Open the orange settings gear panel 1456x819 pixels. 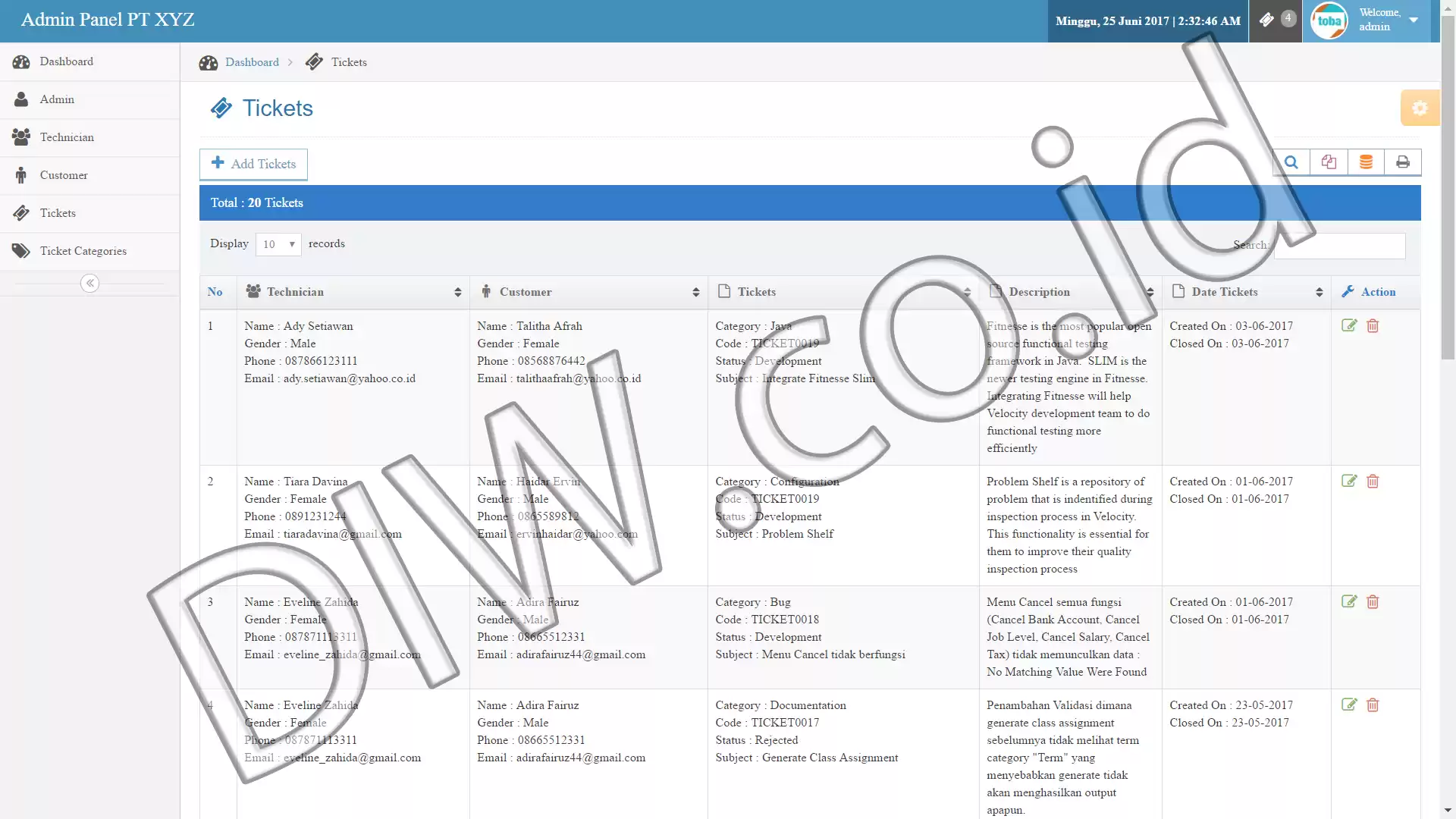click(1420, 108)
